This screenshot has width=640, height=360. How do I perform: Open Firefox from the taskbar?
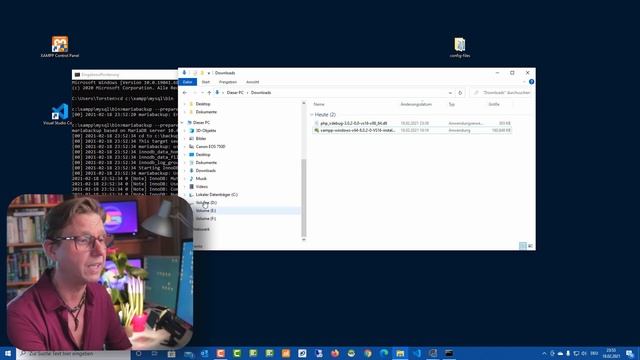335,353
